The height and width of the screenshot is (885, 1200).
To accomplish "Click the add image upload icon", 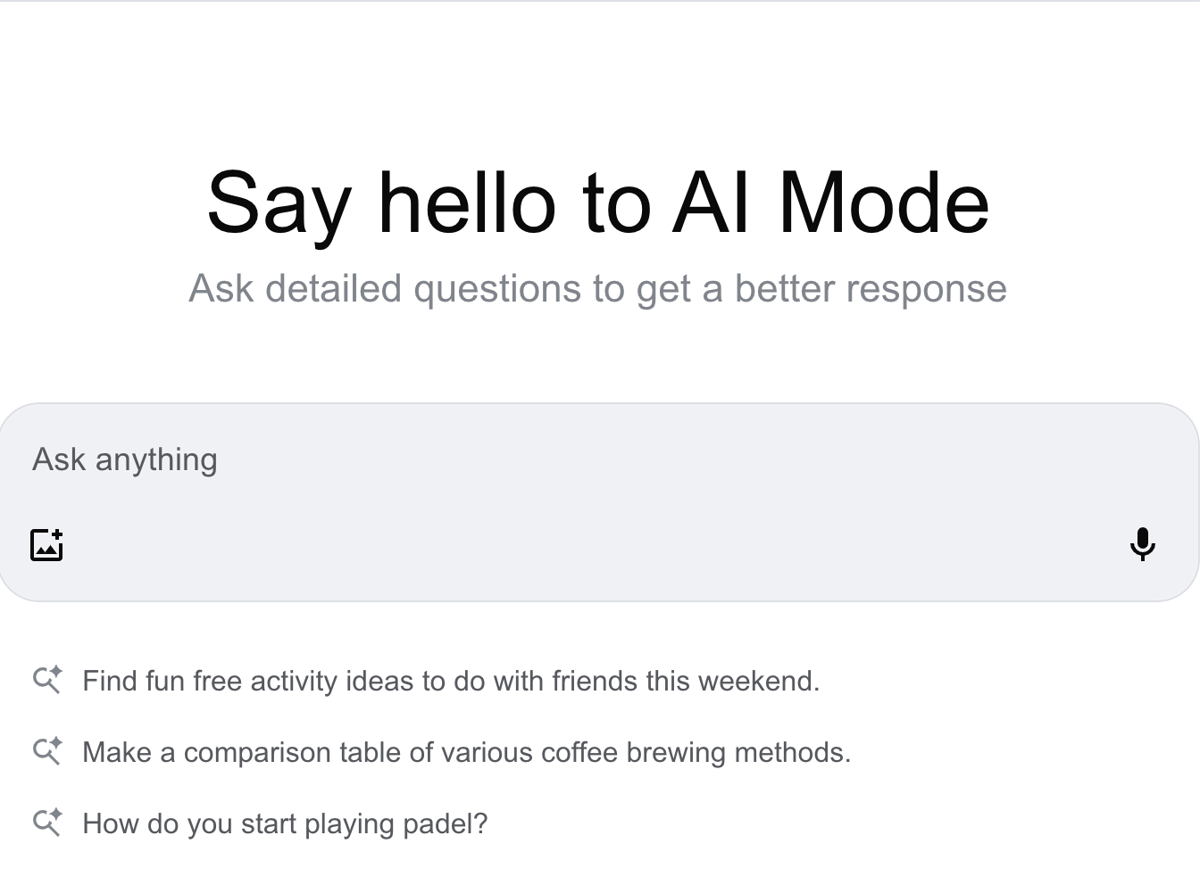I will click(x=47, y=545).
